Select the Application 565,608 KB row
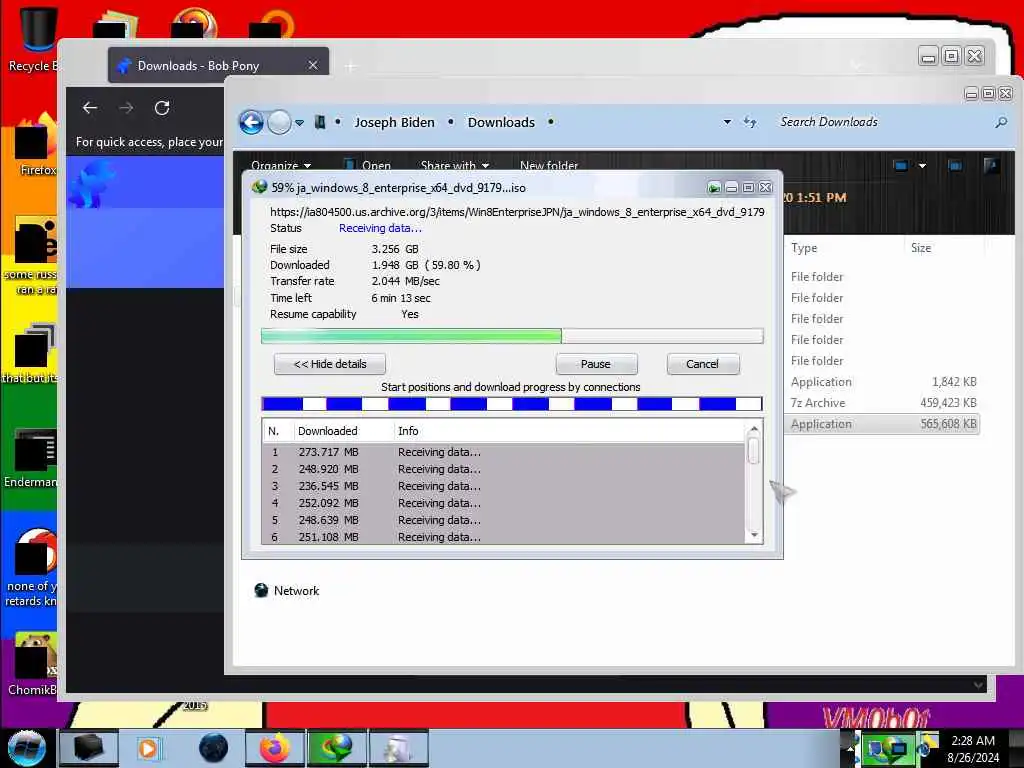The height and width of the screenshot is (768, 1024). [883, 424]
